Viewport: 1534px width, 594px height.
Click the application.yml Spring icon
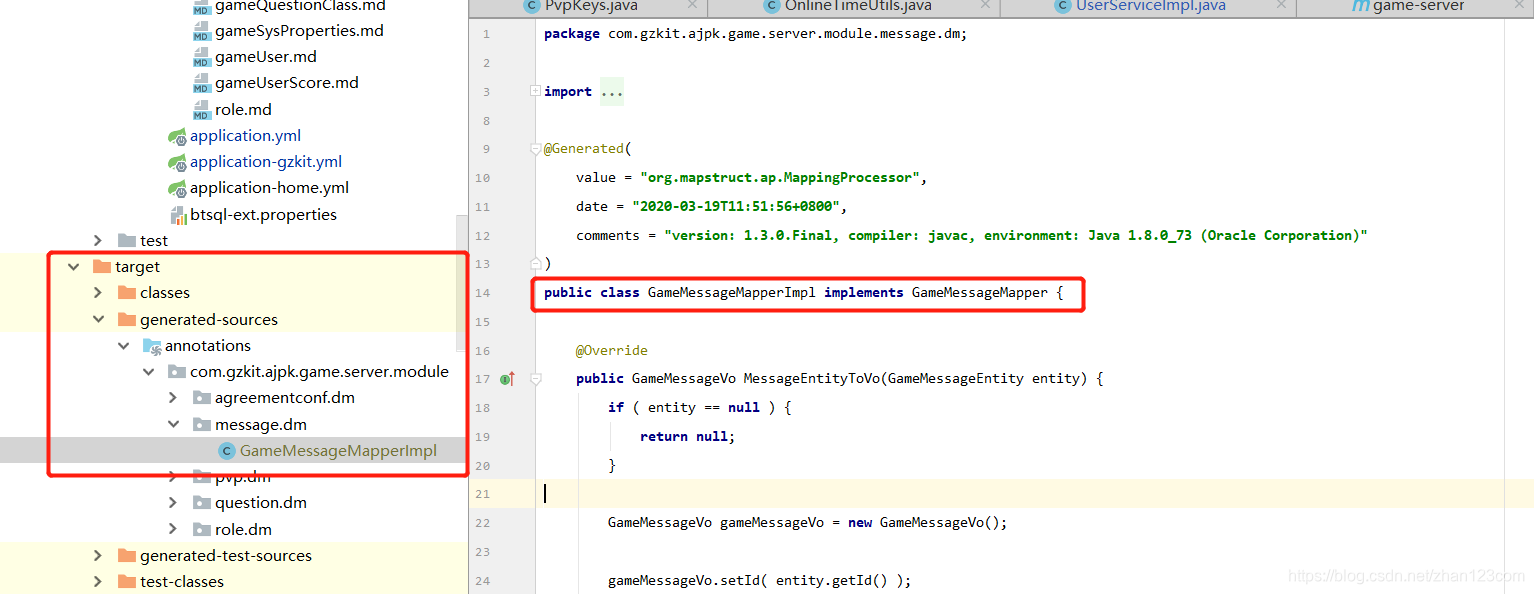[177, 136]
